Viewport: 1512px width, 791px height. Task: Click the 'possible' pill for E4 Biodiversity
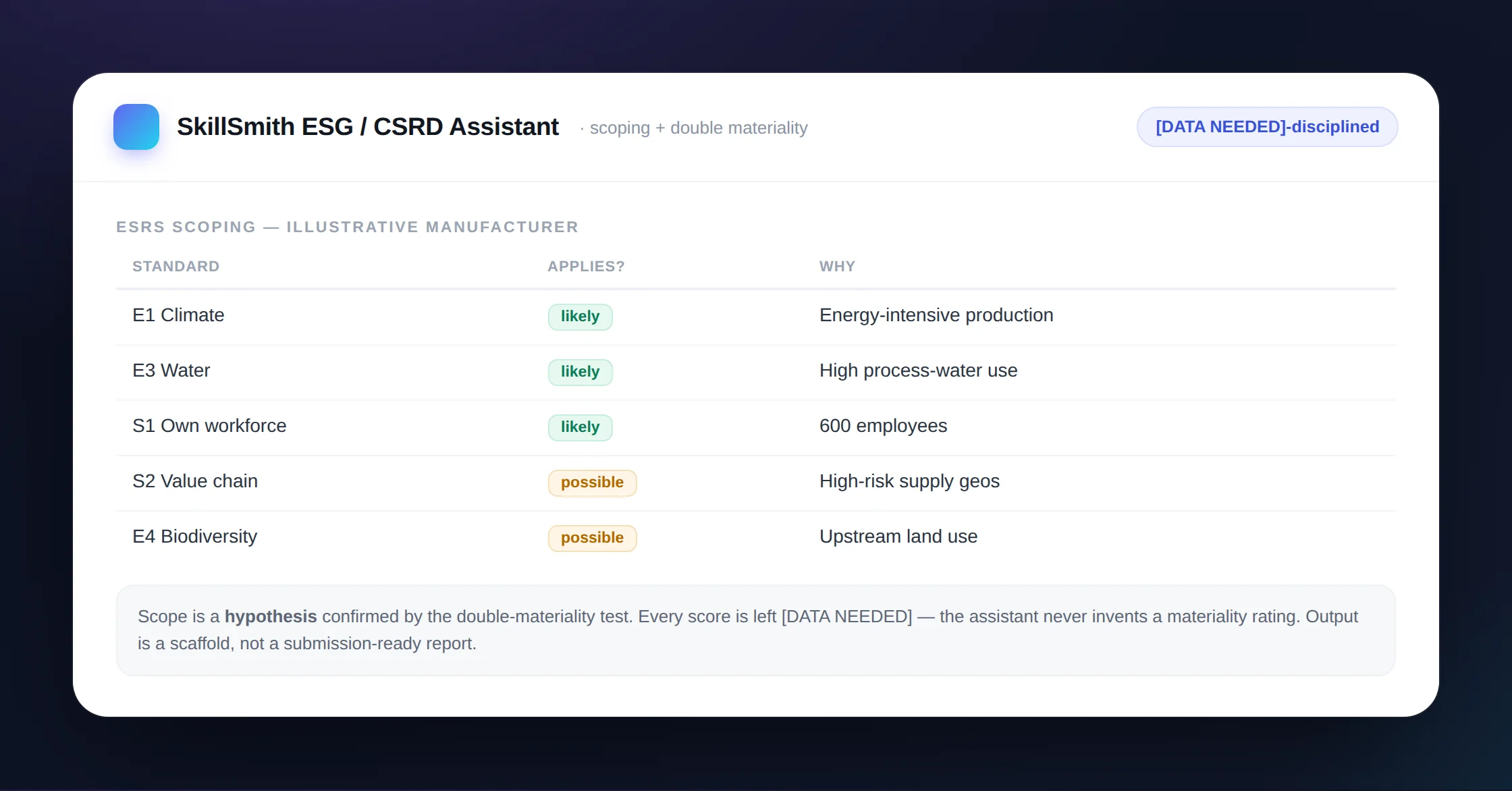point(592,538)
